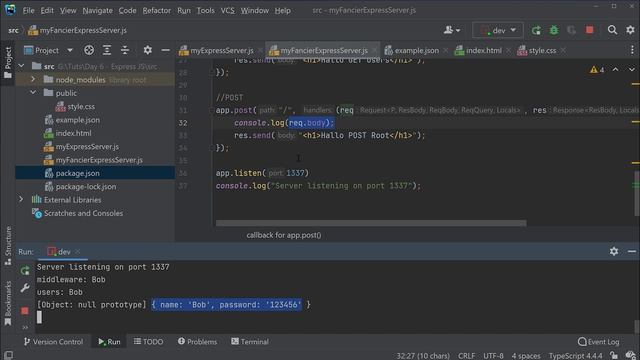The image size is (640, 360).
Task: Click the horizontal editor scrollbar
Action: [x=371, y=223]
